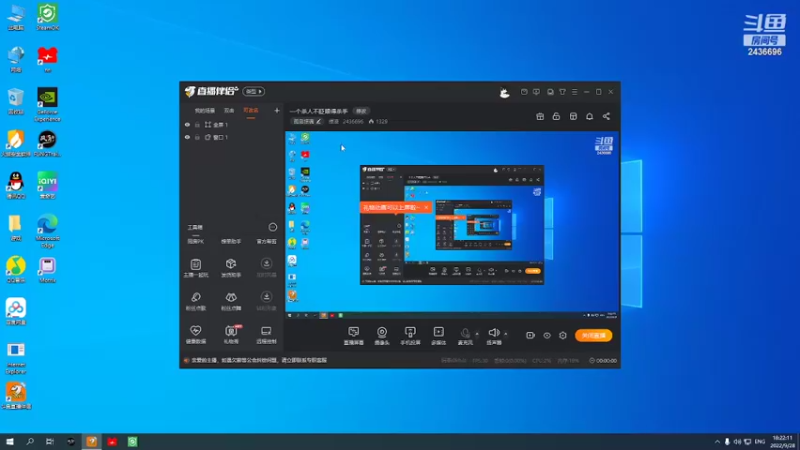800x450 pixels.
Task: Add a live screen capture source
Action: coord(354,335)
